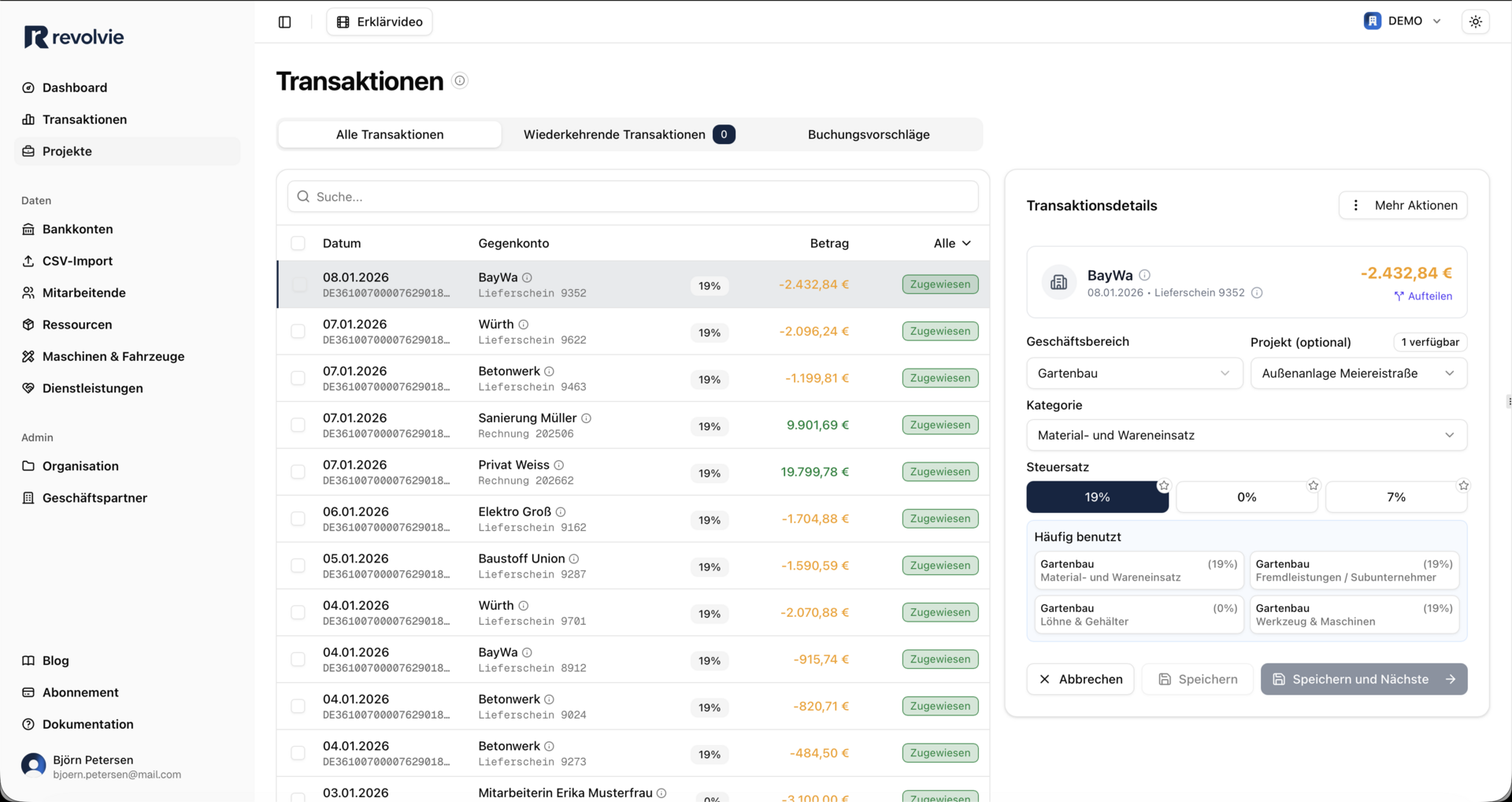
Task: Click the star on 7% tax rate
Action: (x=1462, y=485)
